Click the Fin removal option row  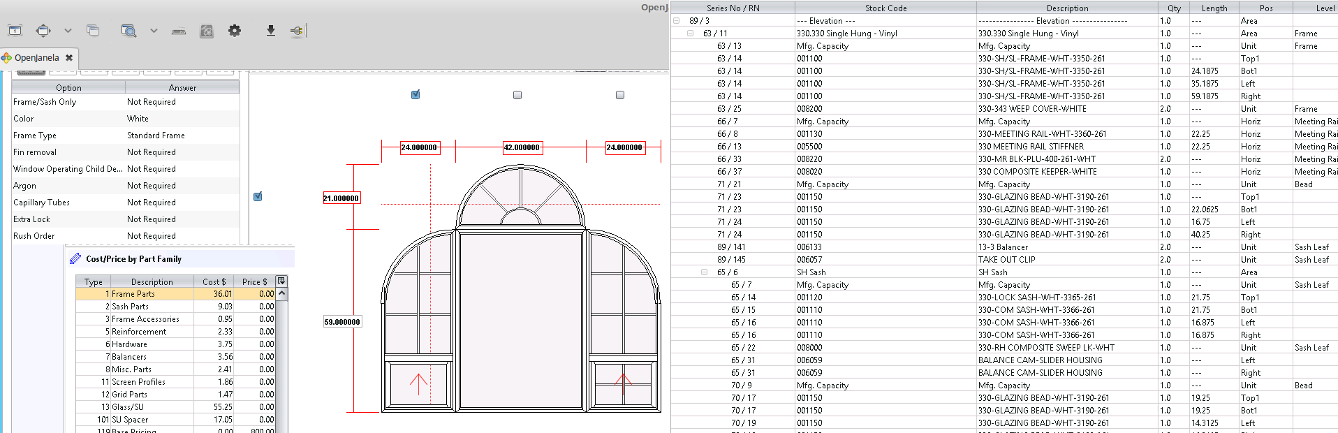click(x=125, y=152)
